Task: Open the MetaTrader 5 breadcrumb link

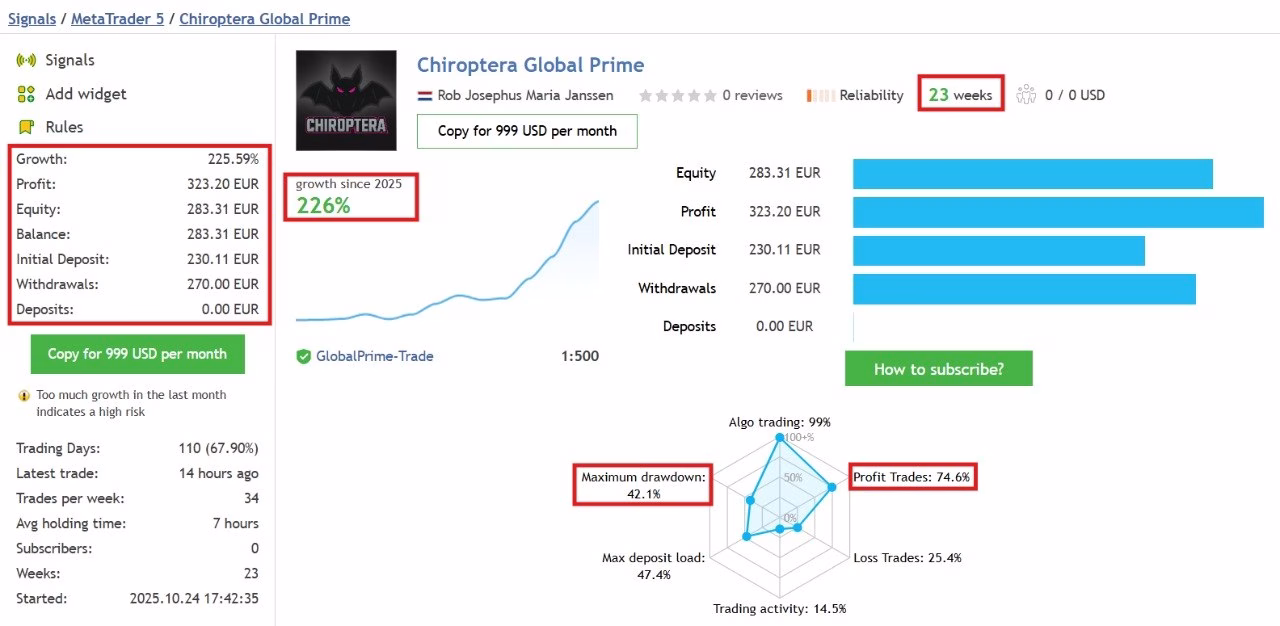Action: click(x=118, y=19)
